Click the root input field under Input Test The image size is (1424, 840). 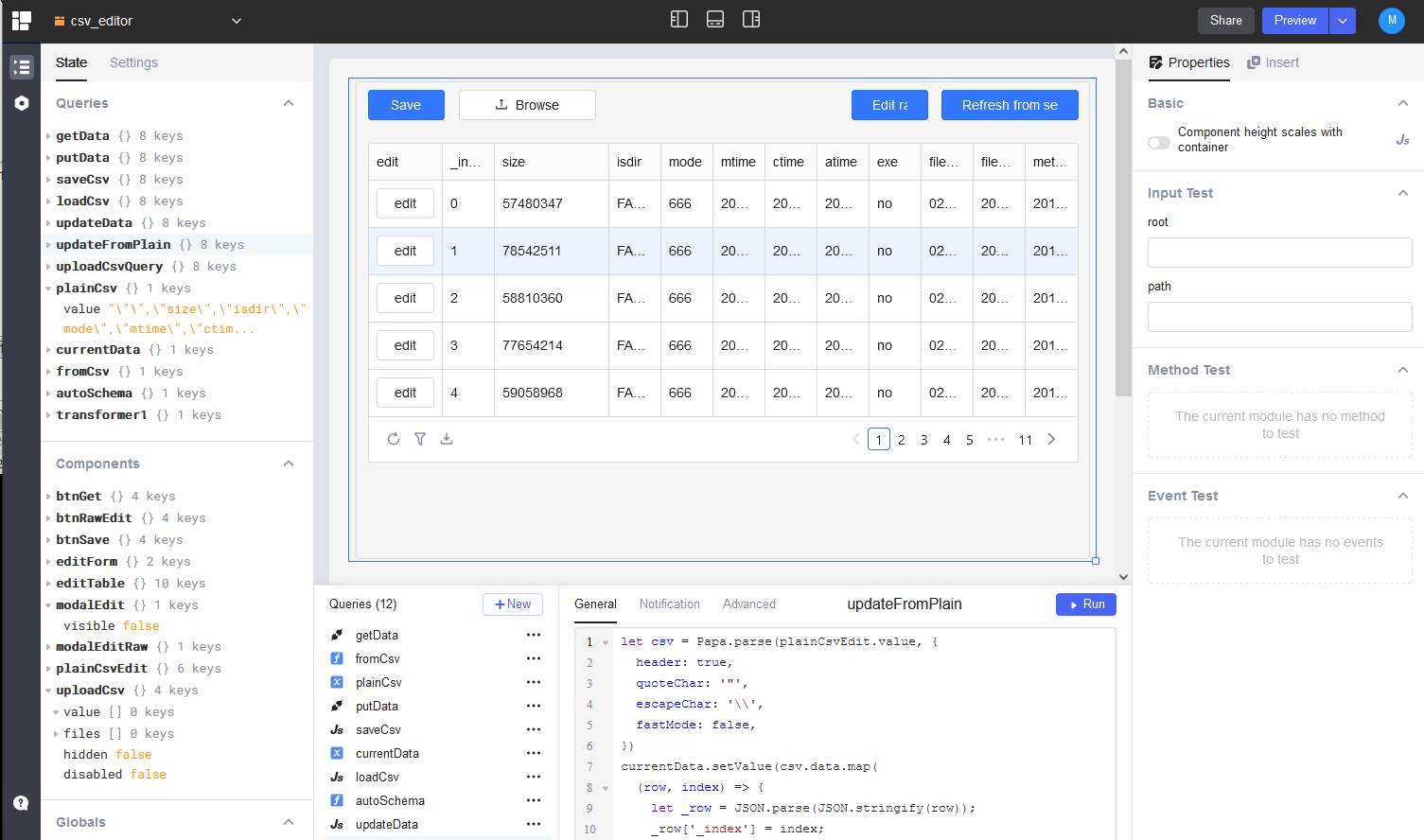point(1279,253)
